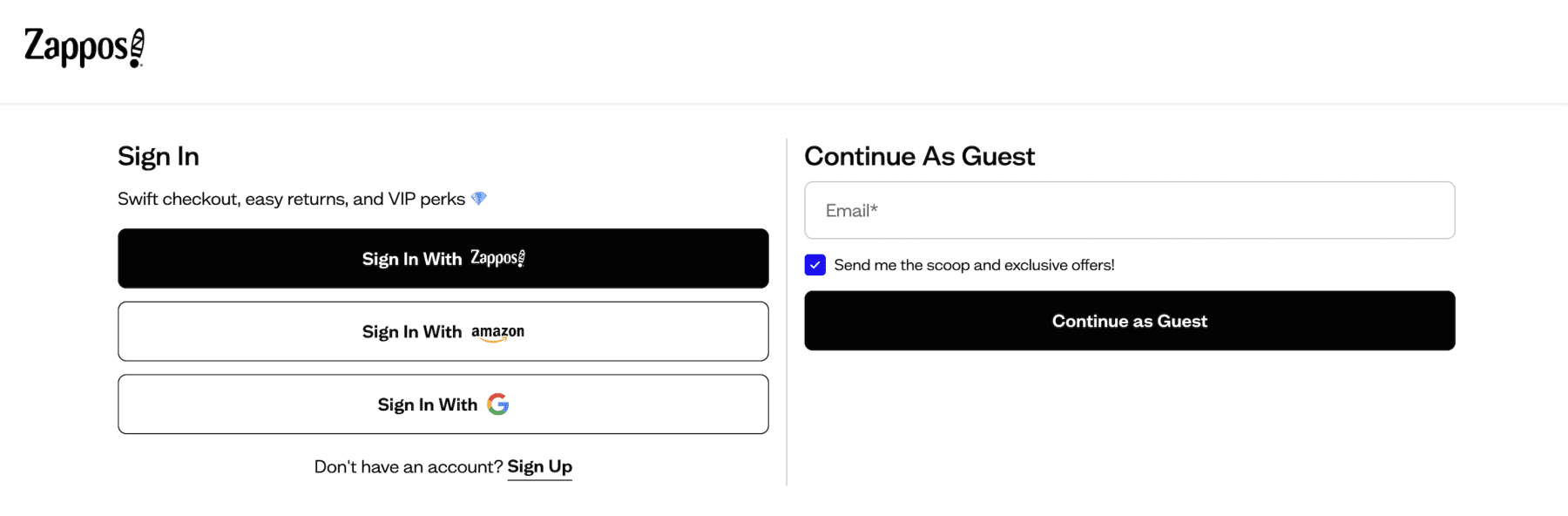Click the Google "G" icon on the sign-in button
The width and height of the screenshot is (1568, 516).
click(497, 404)
